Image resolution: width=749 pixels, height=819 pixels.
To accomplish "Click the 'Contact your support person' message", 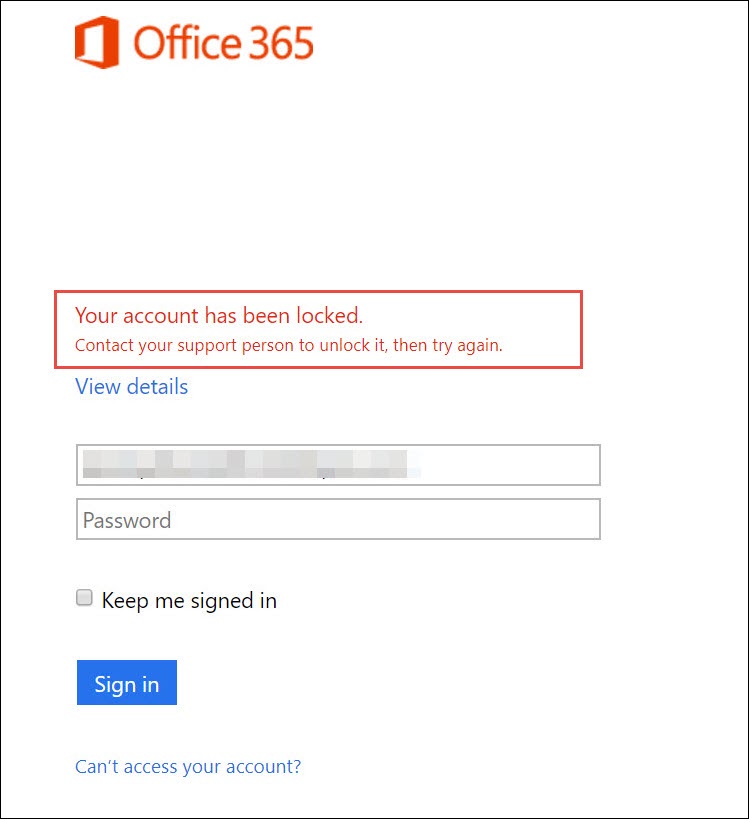I will (x=289, y=345).
